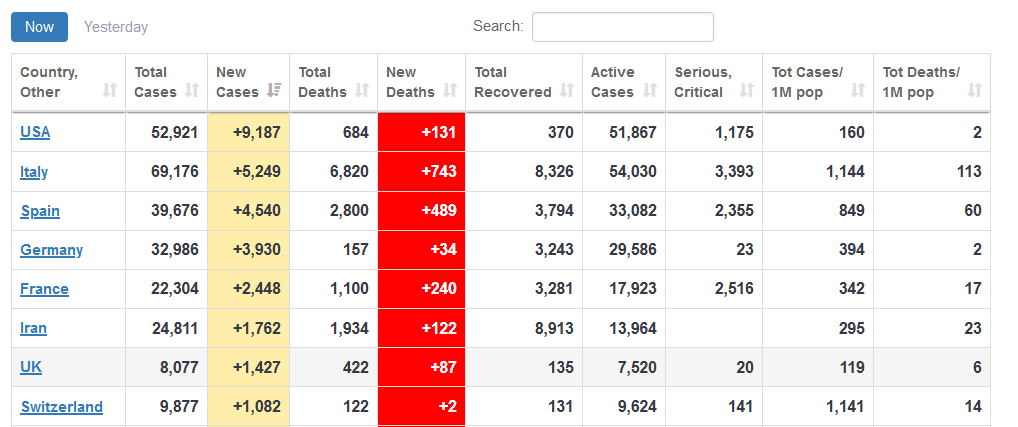Select Spain total deaths value 2,800
This screenshot has height=427, width=1018.
(349, 211)
